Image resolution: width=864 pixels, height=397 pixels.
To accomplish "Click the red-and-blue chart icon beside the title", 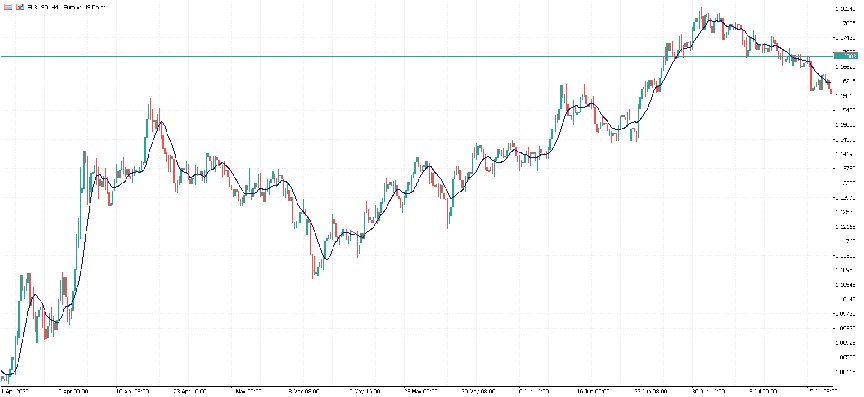I will click(x=19, y=7).
